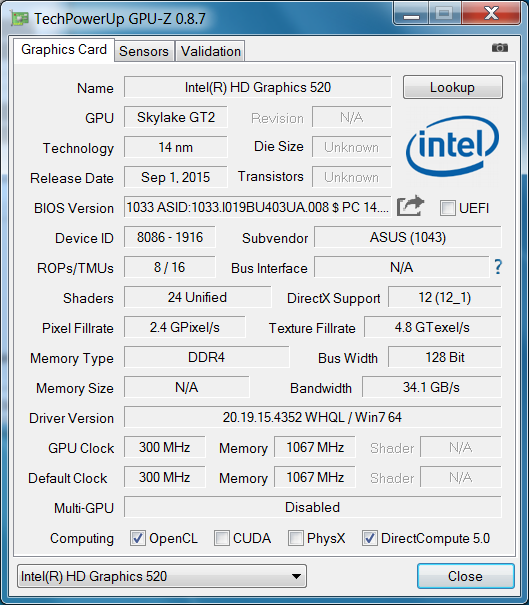Click the window X close icon
This screenshot has height=605, width=529.
[x=492, y=14]
